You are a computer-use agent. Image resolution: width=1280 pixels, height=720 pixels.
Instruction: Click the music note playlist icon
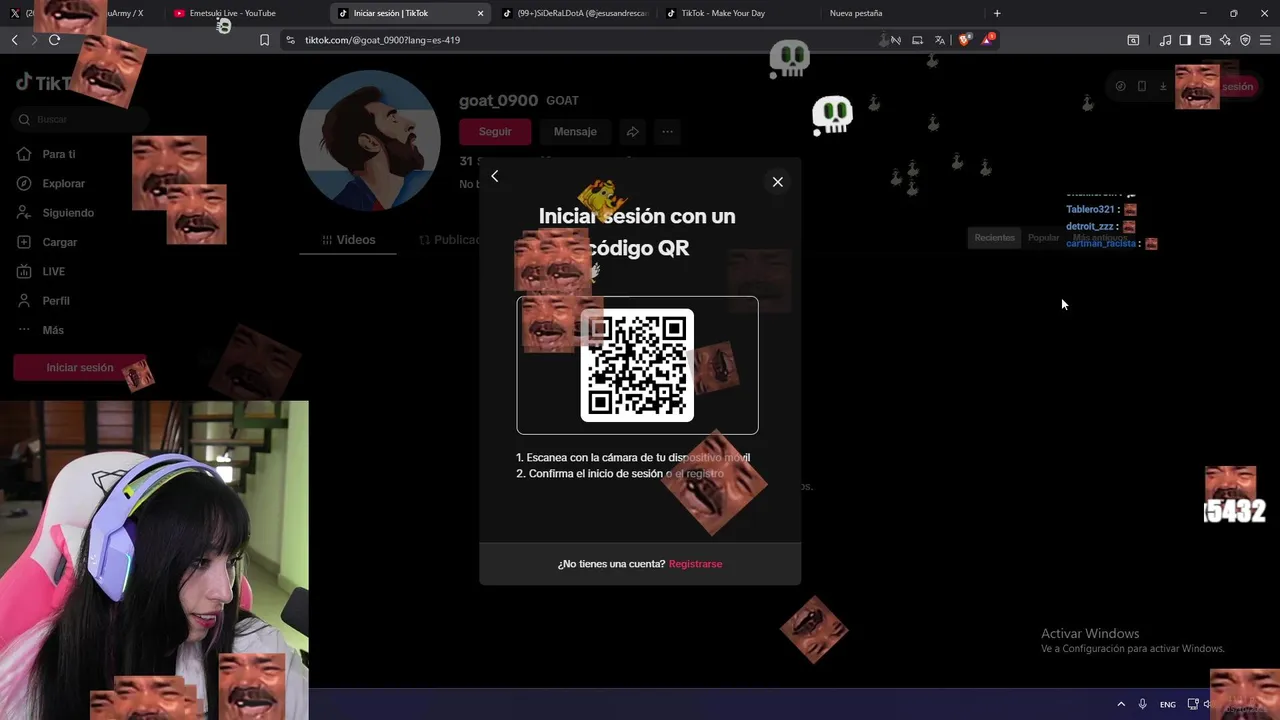tap(1165, 40)
